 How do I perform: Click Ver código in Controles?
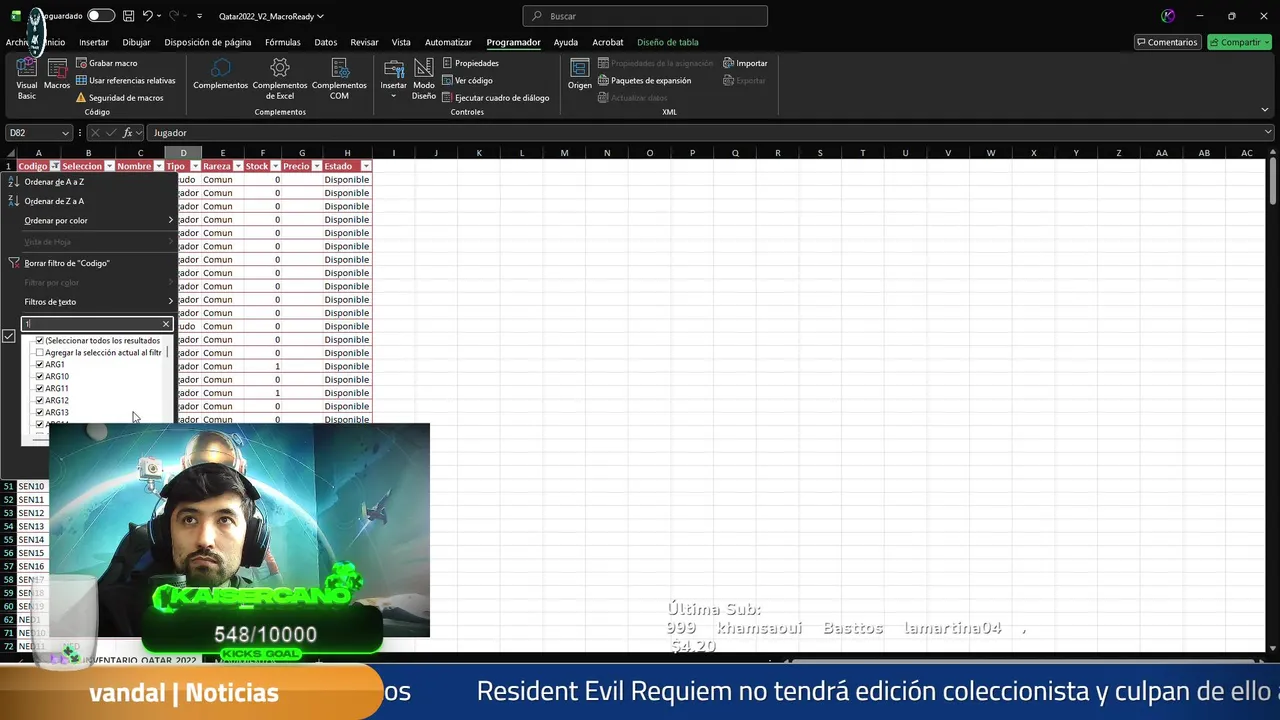pos(467,80)
